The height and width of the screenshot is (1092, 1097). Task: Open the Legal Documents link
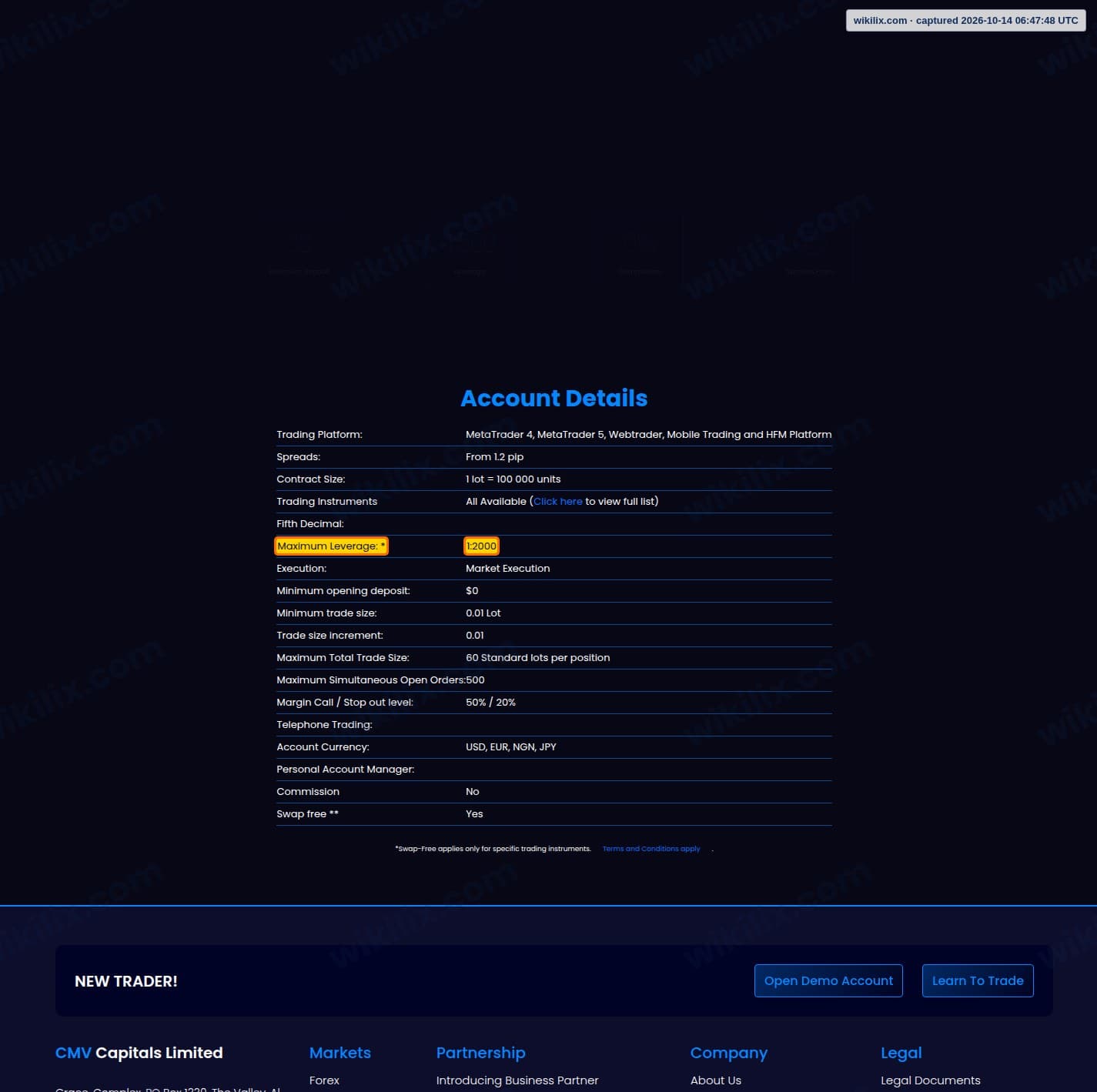[931, 1080]
